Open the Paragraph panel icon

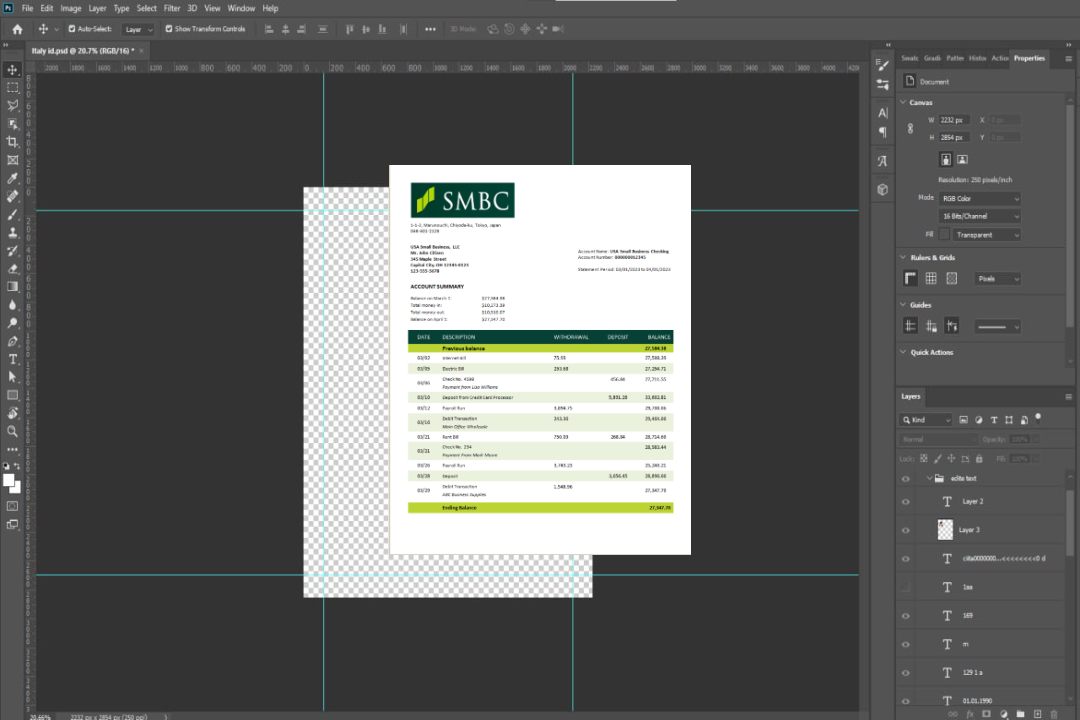pos(882,132)
